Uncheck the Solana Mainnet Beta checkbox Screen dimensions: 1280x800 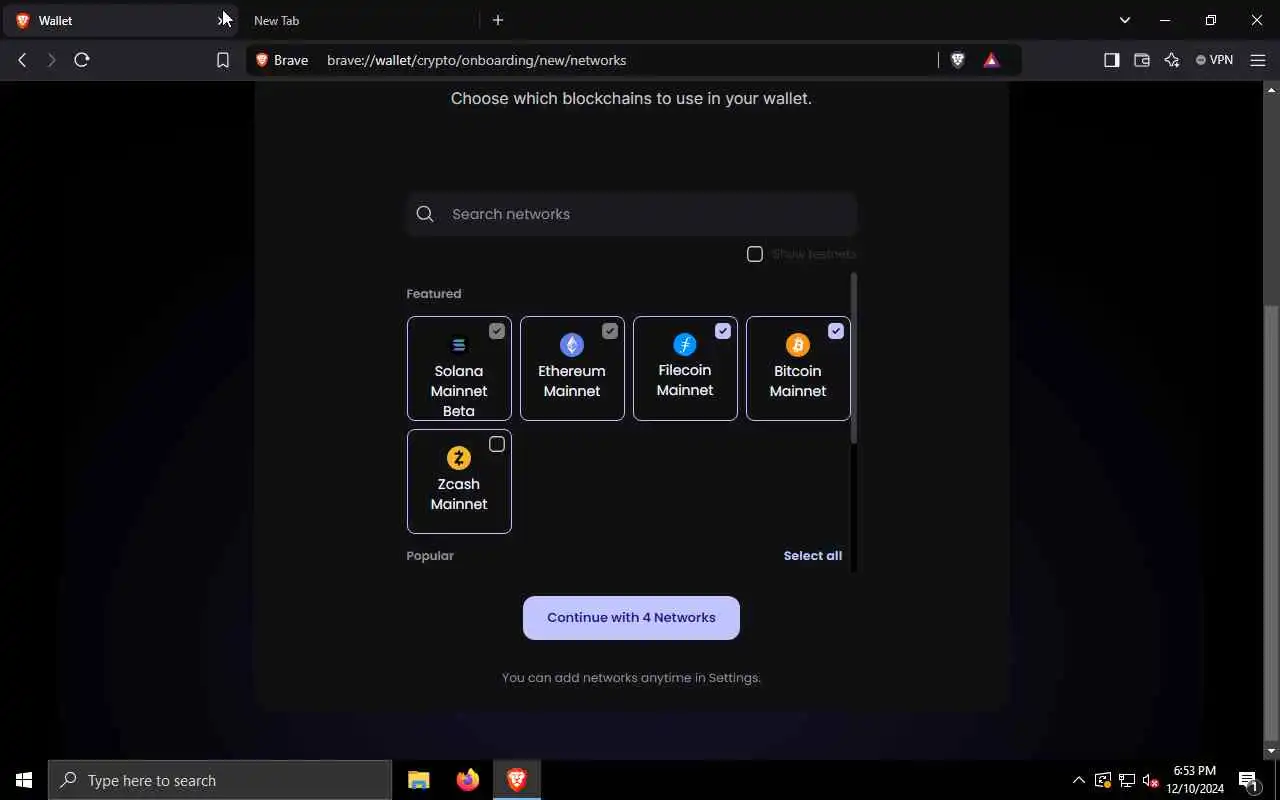[x=497, y=331]
